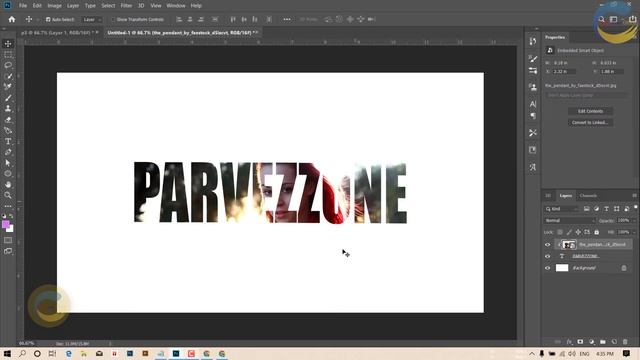Image resolution: width=640 pixels, height=360 pixels.
Task: Open the Auto-Select Layer dropdown
Action: 91,19
